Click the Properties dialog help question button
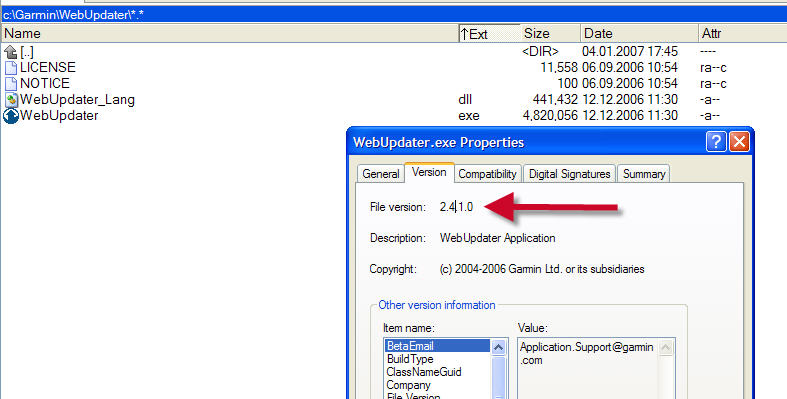Screen dimensions: 787x399 tap(716, 142)
